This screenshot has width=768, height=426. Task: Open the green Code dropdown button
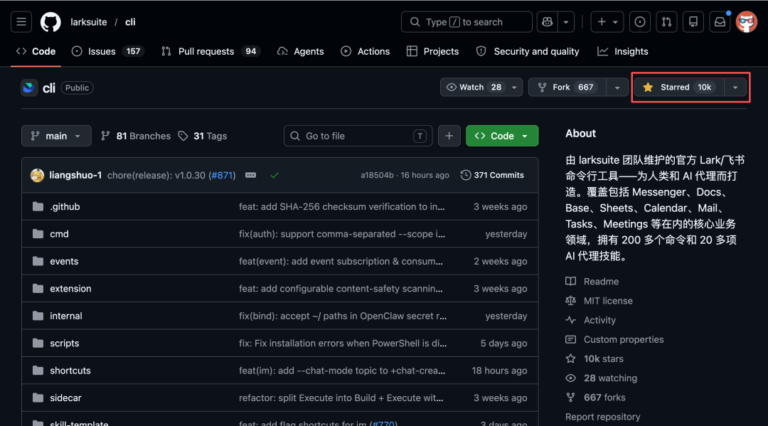click(x=502, y=136)
